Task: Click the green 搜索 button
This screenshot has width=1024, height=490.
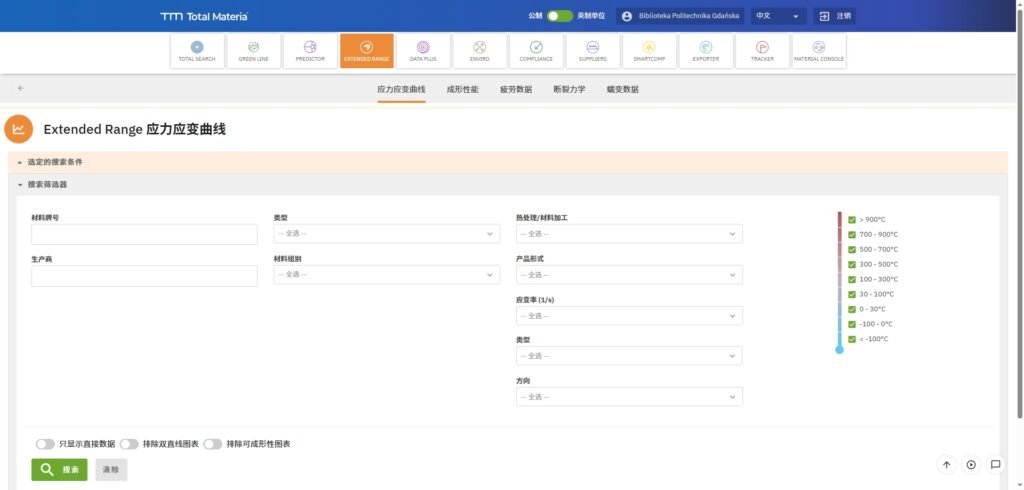Action: 59,469
